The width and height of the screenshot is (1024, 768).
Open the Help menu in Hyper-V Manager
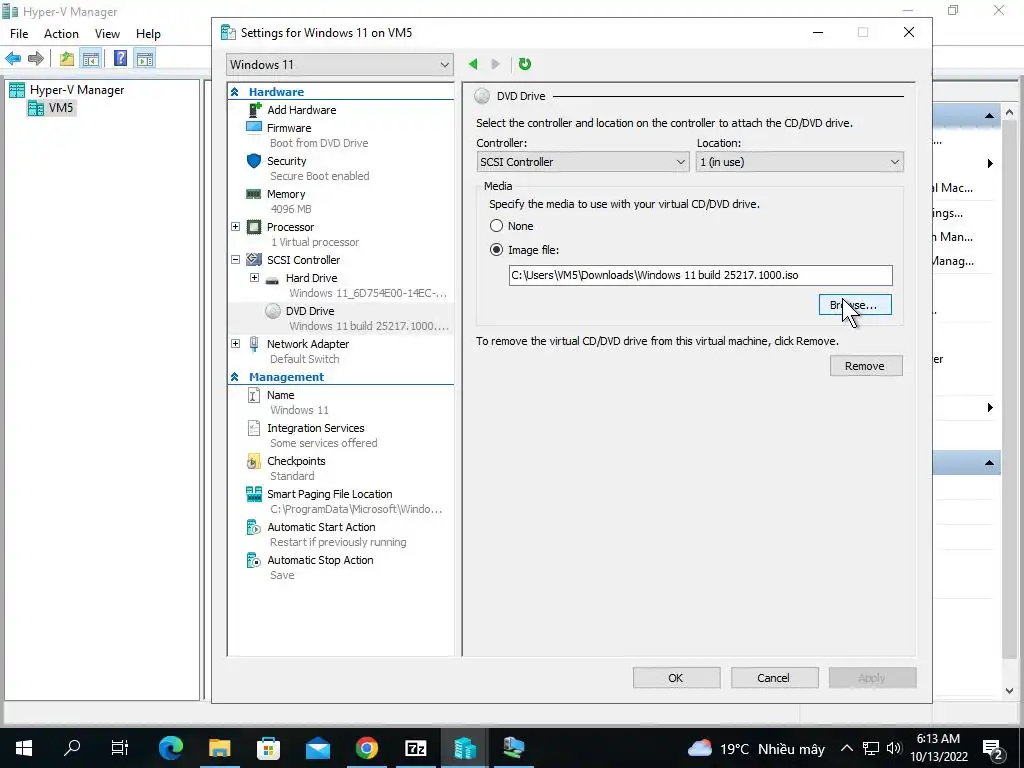coord(148,34)
